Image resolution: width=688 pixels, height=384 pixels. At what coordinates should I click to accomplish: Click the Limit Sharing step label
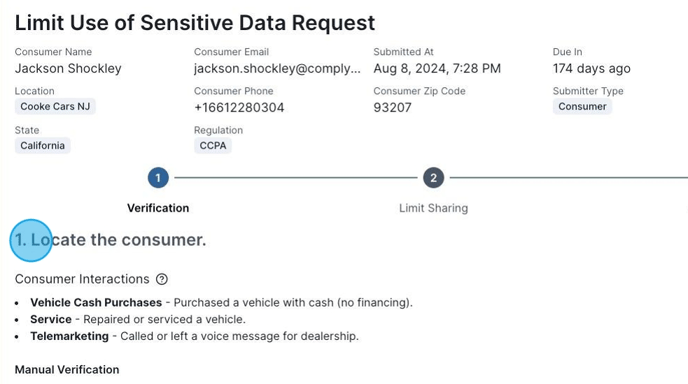pyautogui.click(x=434, y=208)
